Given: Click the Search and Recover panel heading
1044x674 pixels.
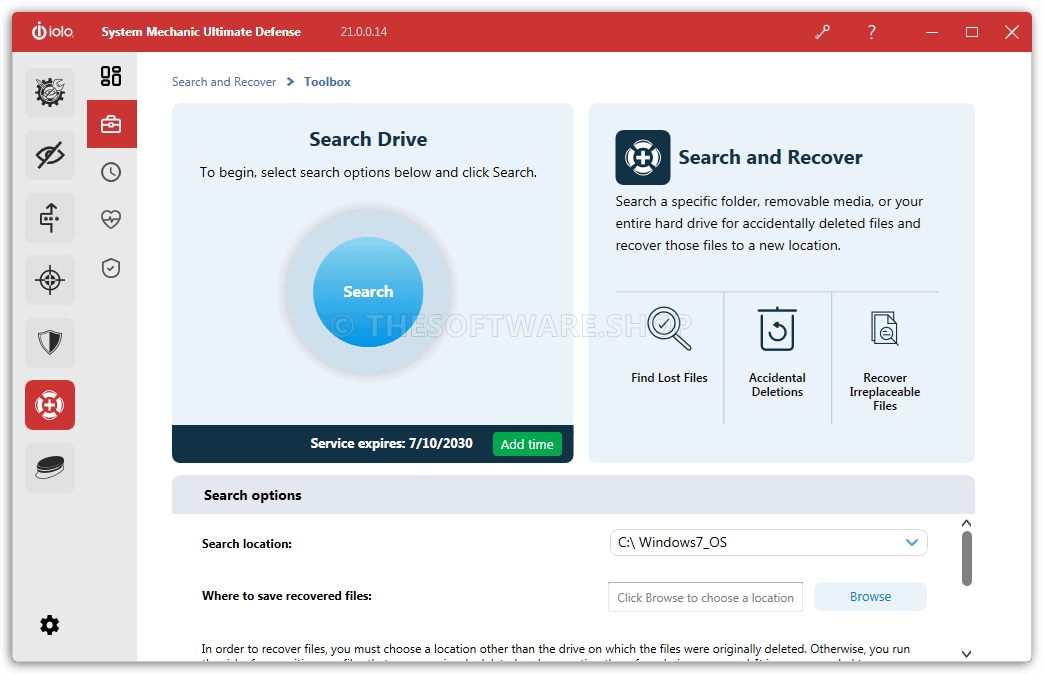Looking at the screenshot, I should click(770, 157).
